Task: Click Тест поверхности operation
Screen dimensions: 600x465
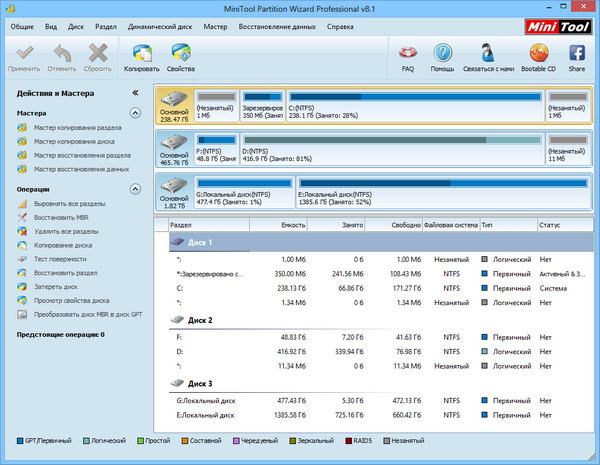Action: (x=60, y=259)
